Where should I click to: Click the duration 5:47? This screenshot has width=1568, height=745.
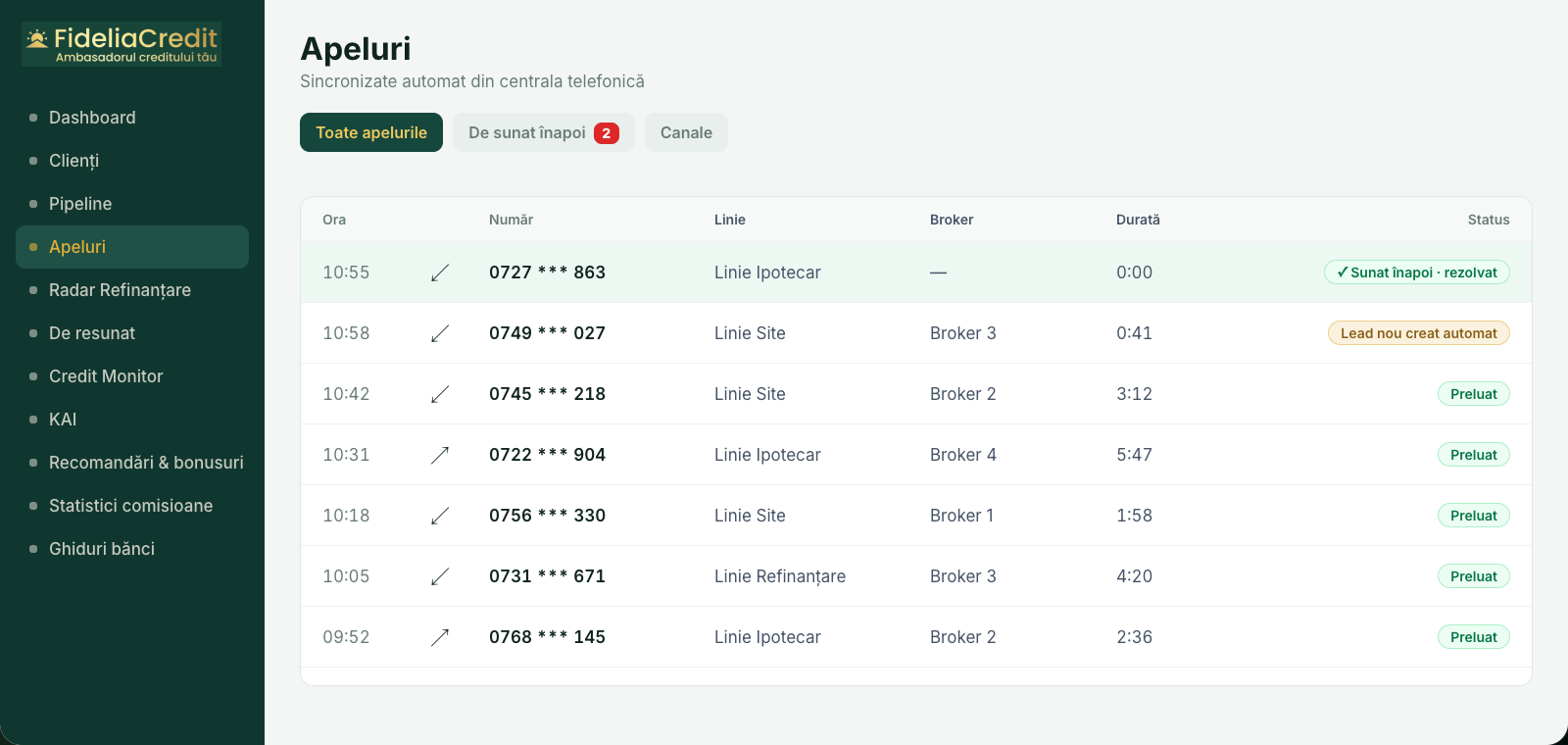(1134, 455)
